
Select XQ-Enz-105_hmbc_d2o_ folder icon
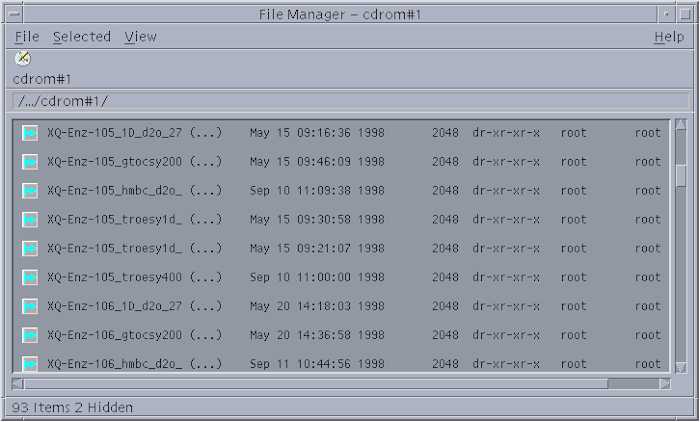tap(30, 191)
